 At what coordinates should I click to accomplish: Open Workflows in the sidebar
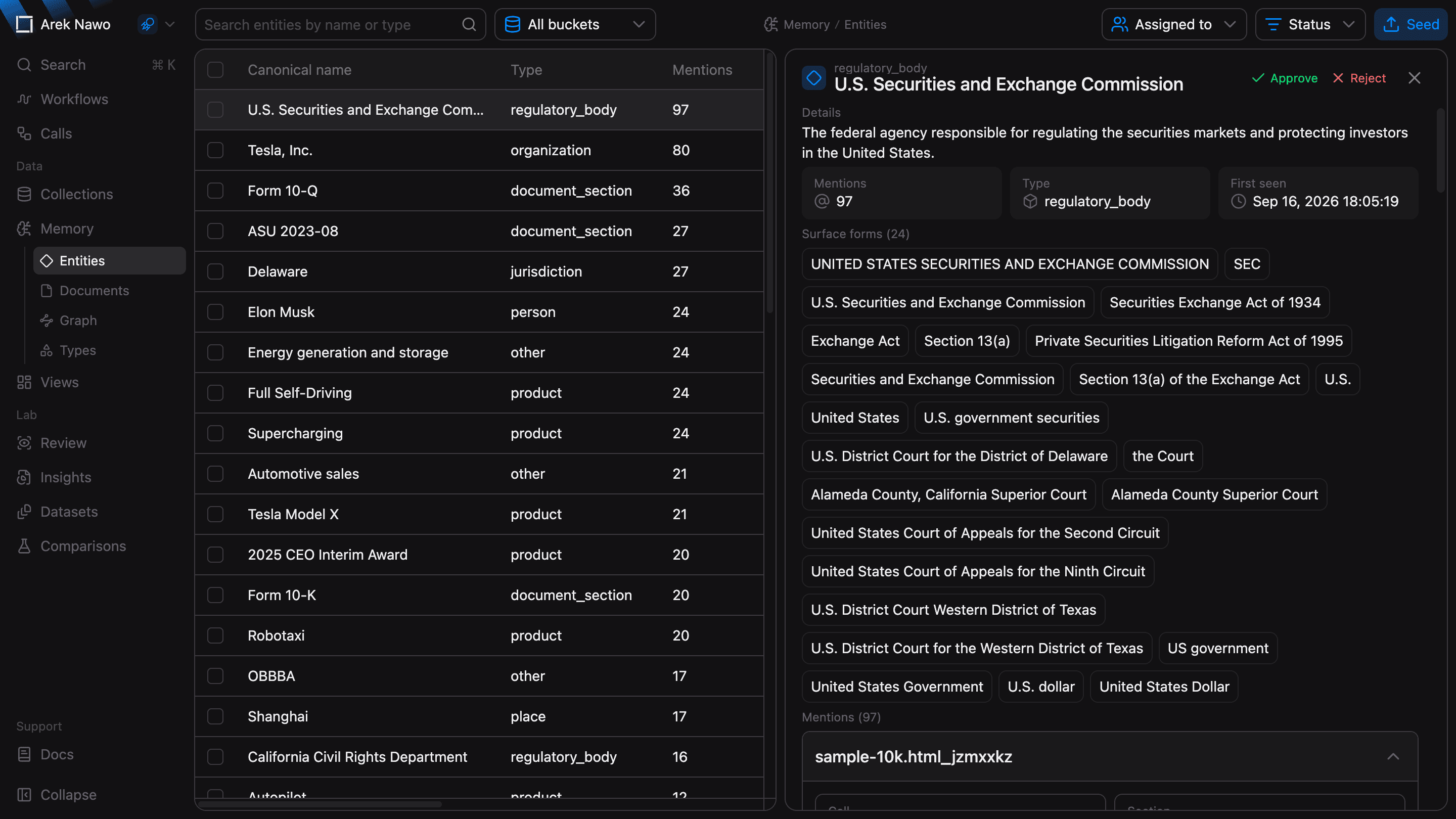pos(96,100)
